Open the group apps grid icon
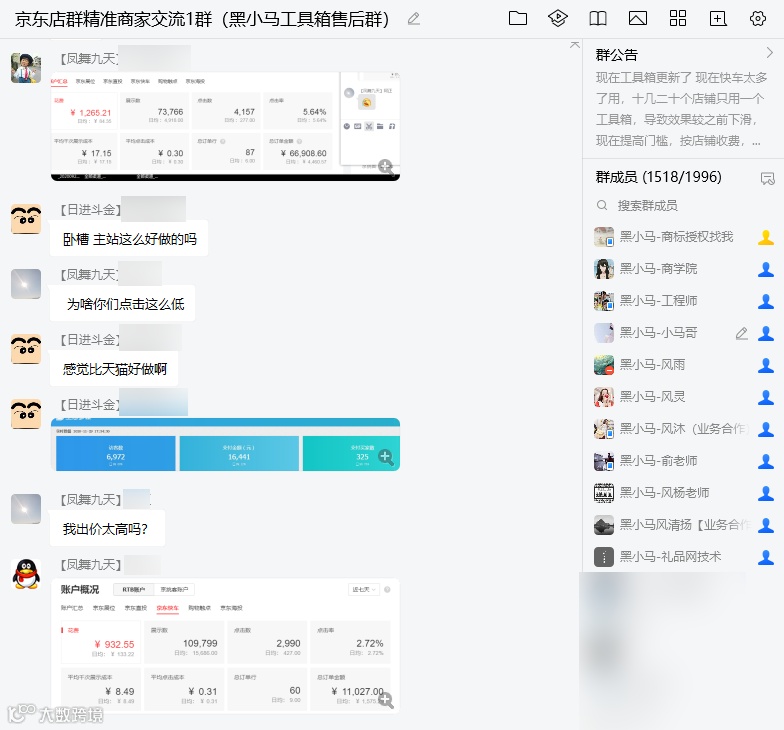The height and width of the screenshot is (730, 784). [x=678, y=18]
